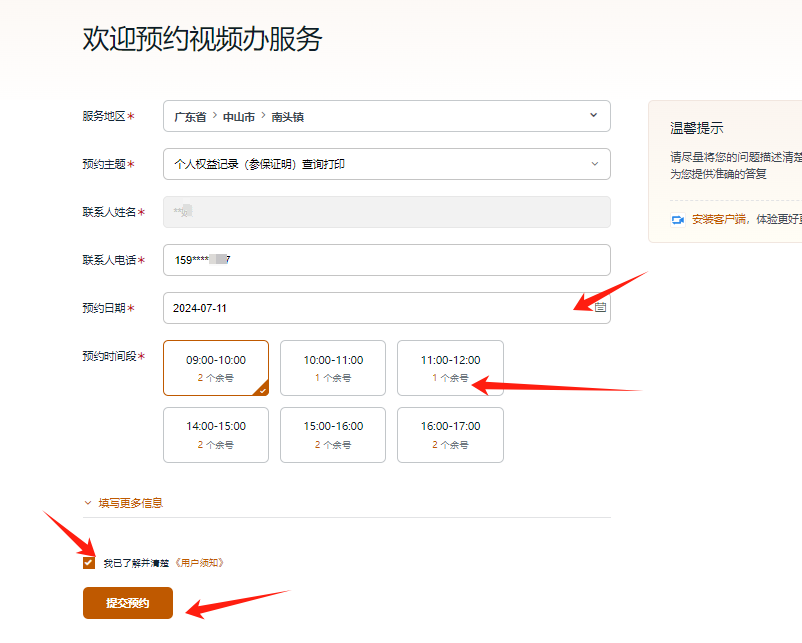The image size is (802, 643).
Task: Check the 我已了解并清楚 agreement checkbox
Action: coord(89,562)
